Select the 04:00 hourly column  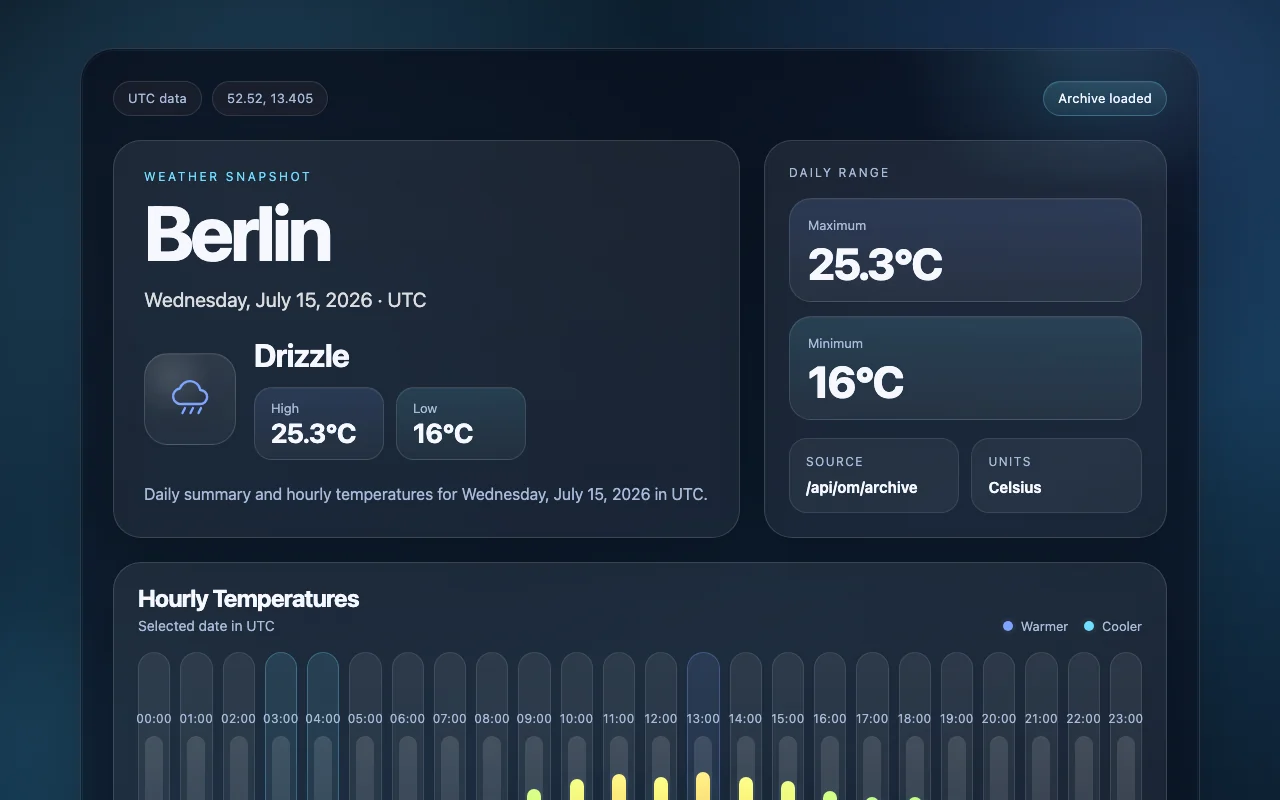pyautogui.click(x=323, y=726)
